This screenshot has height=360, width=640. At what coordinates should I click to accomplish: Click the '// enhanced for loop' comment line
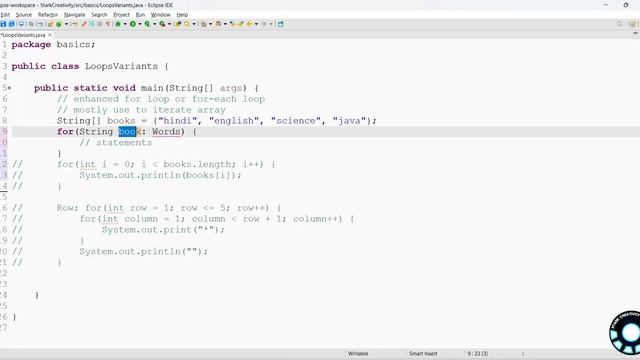point(161,99)
